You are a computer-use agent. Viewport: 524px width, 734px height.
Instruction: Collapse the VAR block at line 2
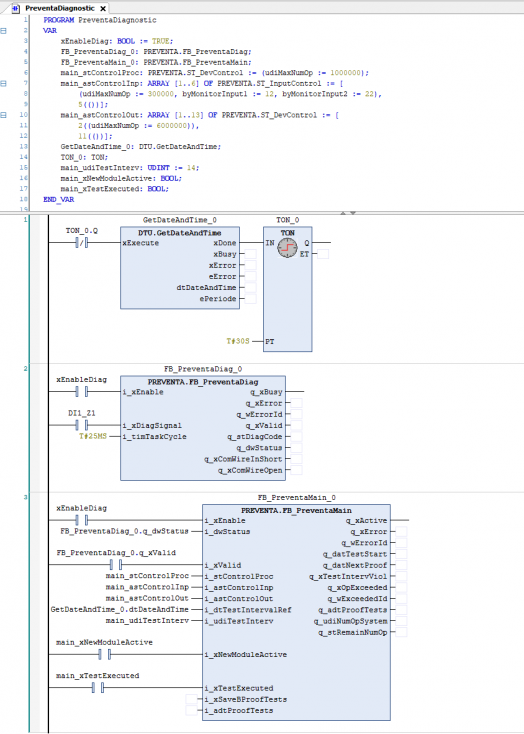pos(4,30)
